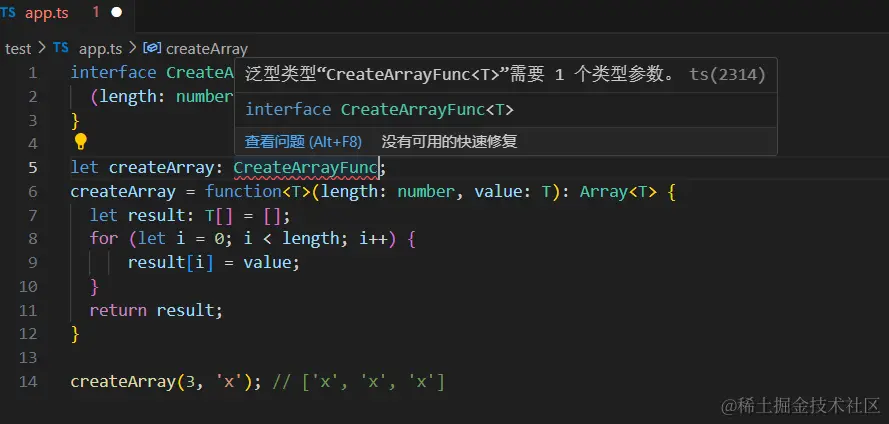Click the error message text in the hover popup
The image size is (889, 424).
[x=459, y=74]
